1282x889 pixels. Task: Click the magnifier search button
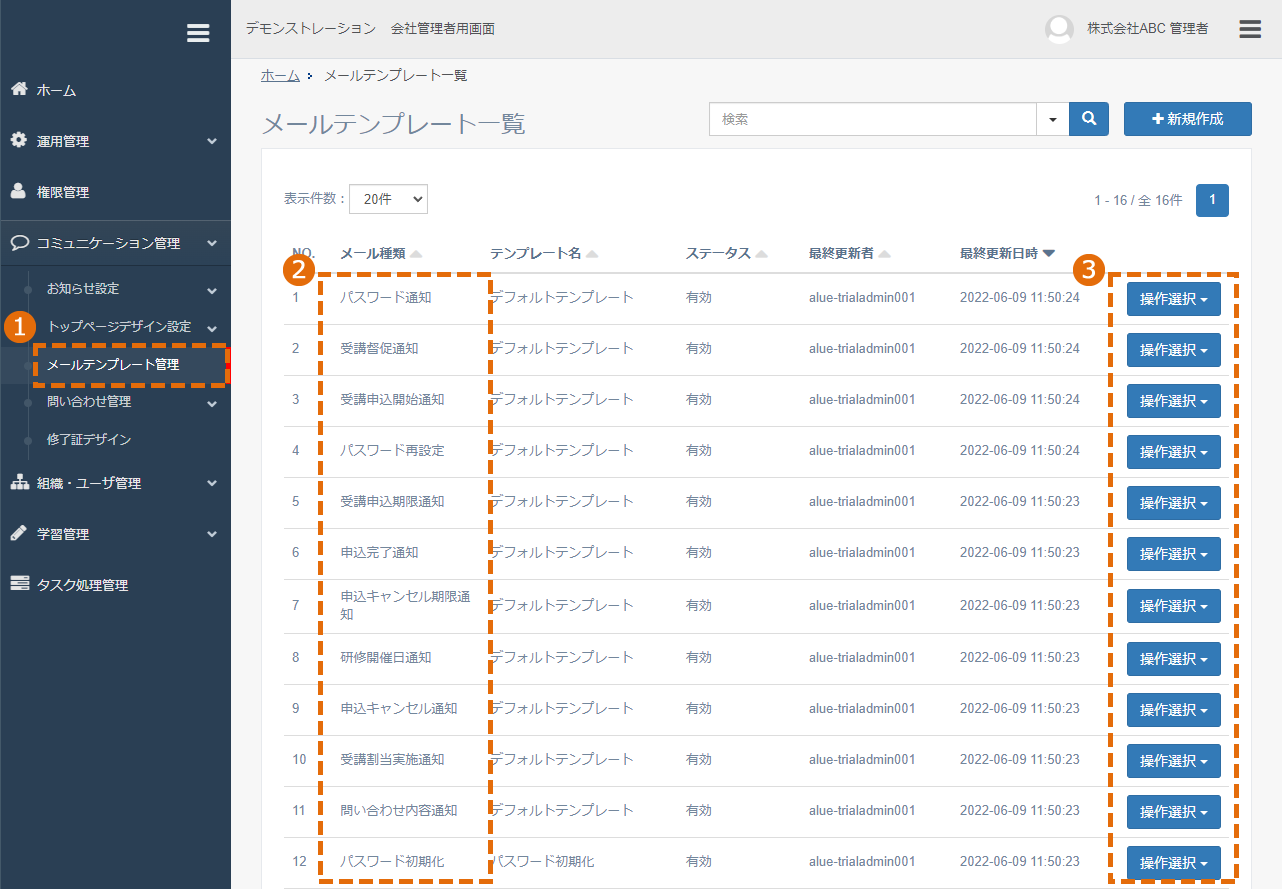point(1089,118)
